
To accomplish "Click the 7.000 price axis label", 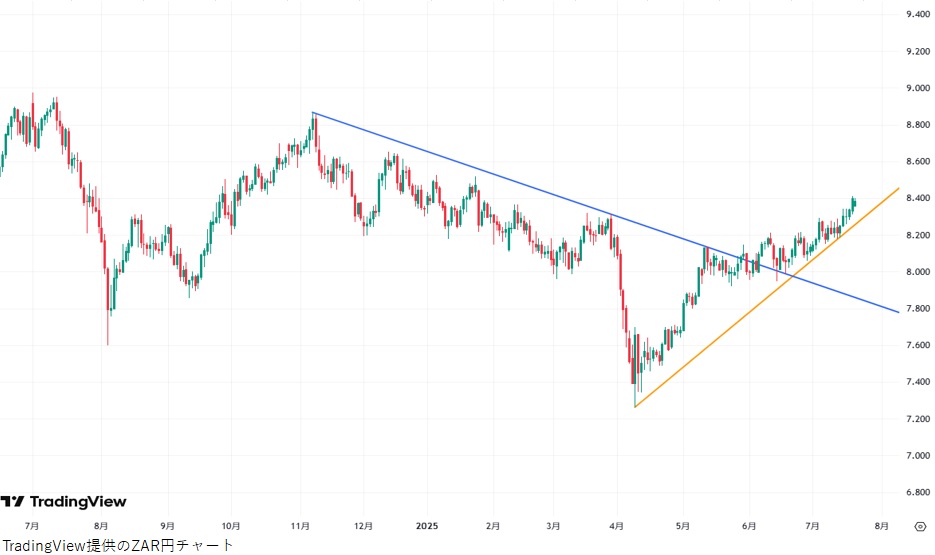I will tap(918, 455).
